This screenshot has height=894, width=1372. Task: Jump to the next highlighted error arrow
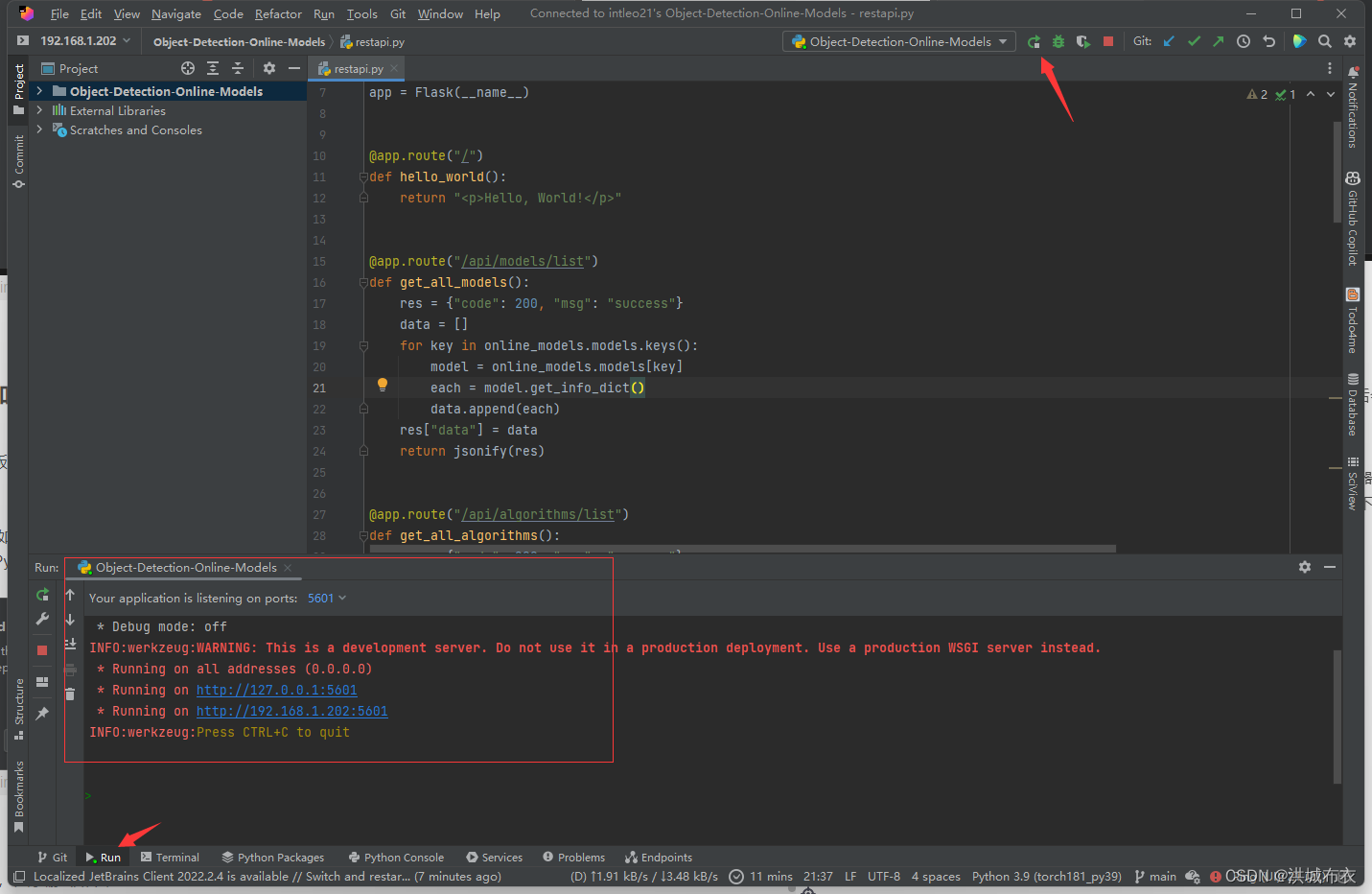[1331, 94]
